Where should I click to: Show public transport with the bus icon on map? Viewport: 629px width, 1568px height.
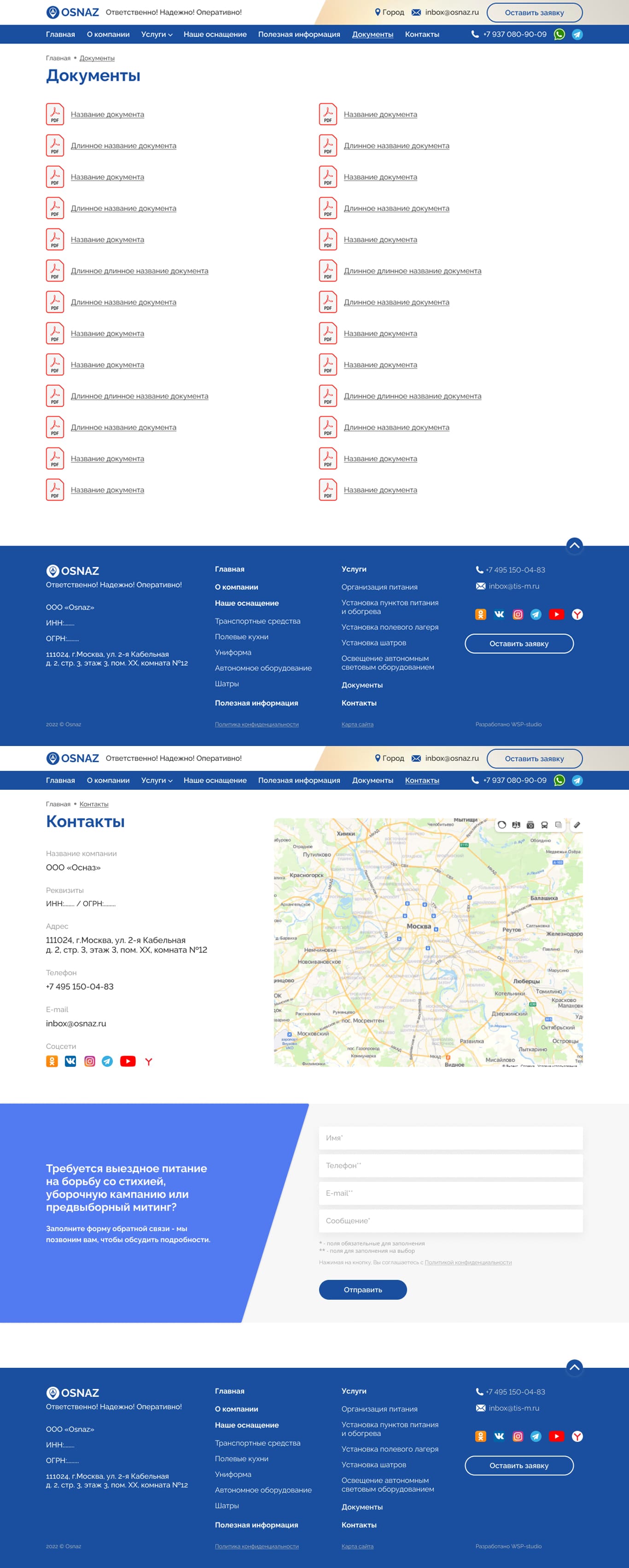pyautogui.click(x=544, y=825)
